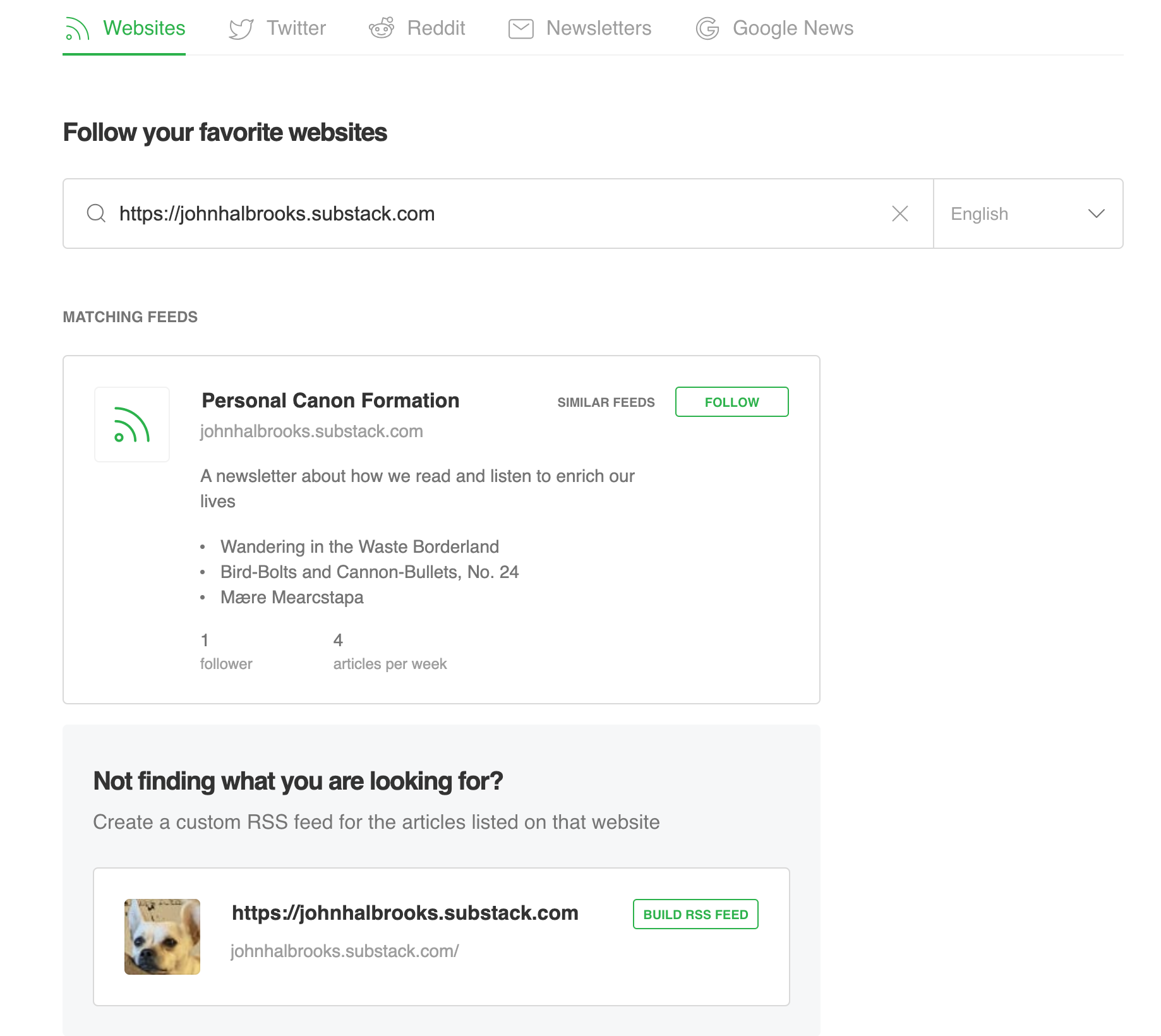
Task: Click the Reddit alien icon
Action: pyautogui.click(x=382, y=28)
